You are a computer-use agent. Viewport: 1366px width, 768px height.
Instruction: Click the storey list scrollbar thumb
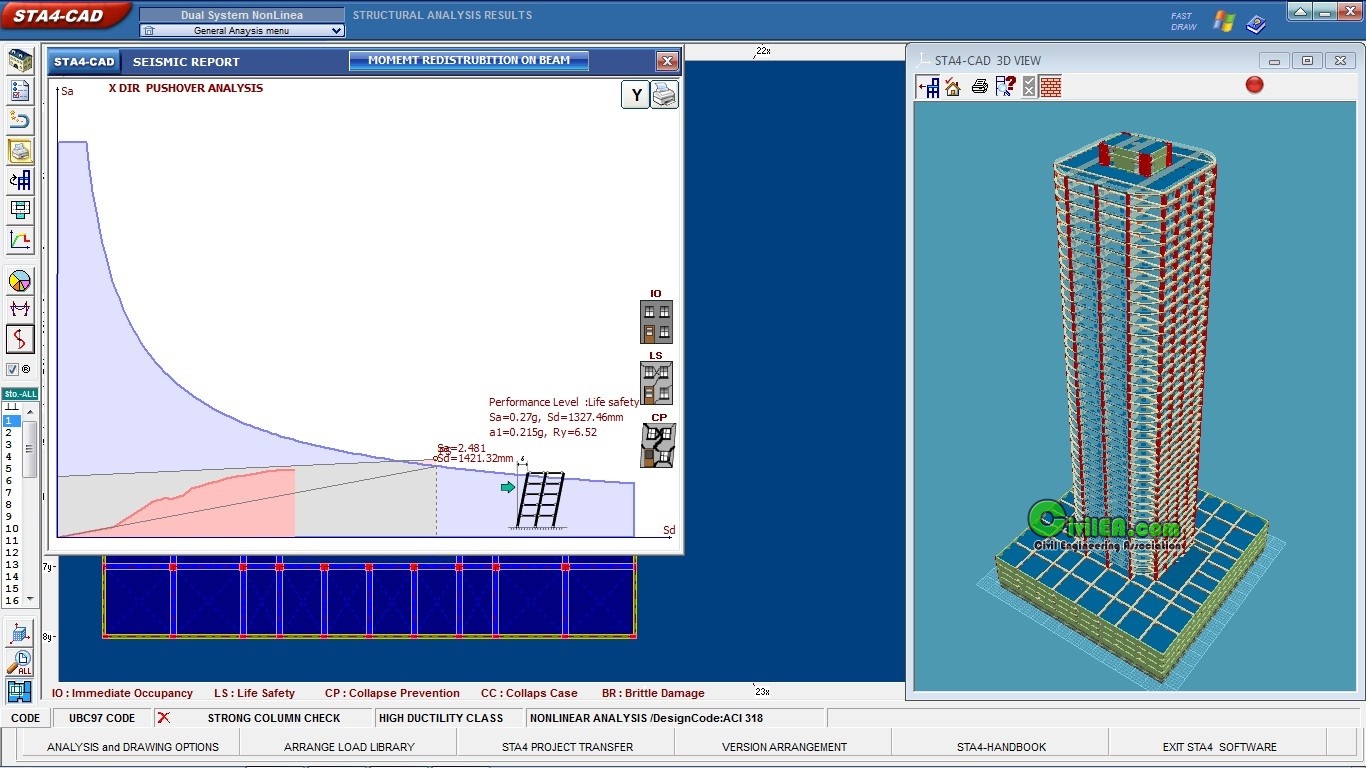tap(30, 449)
